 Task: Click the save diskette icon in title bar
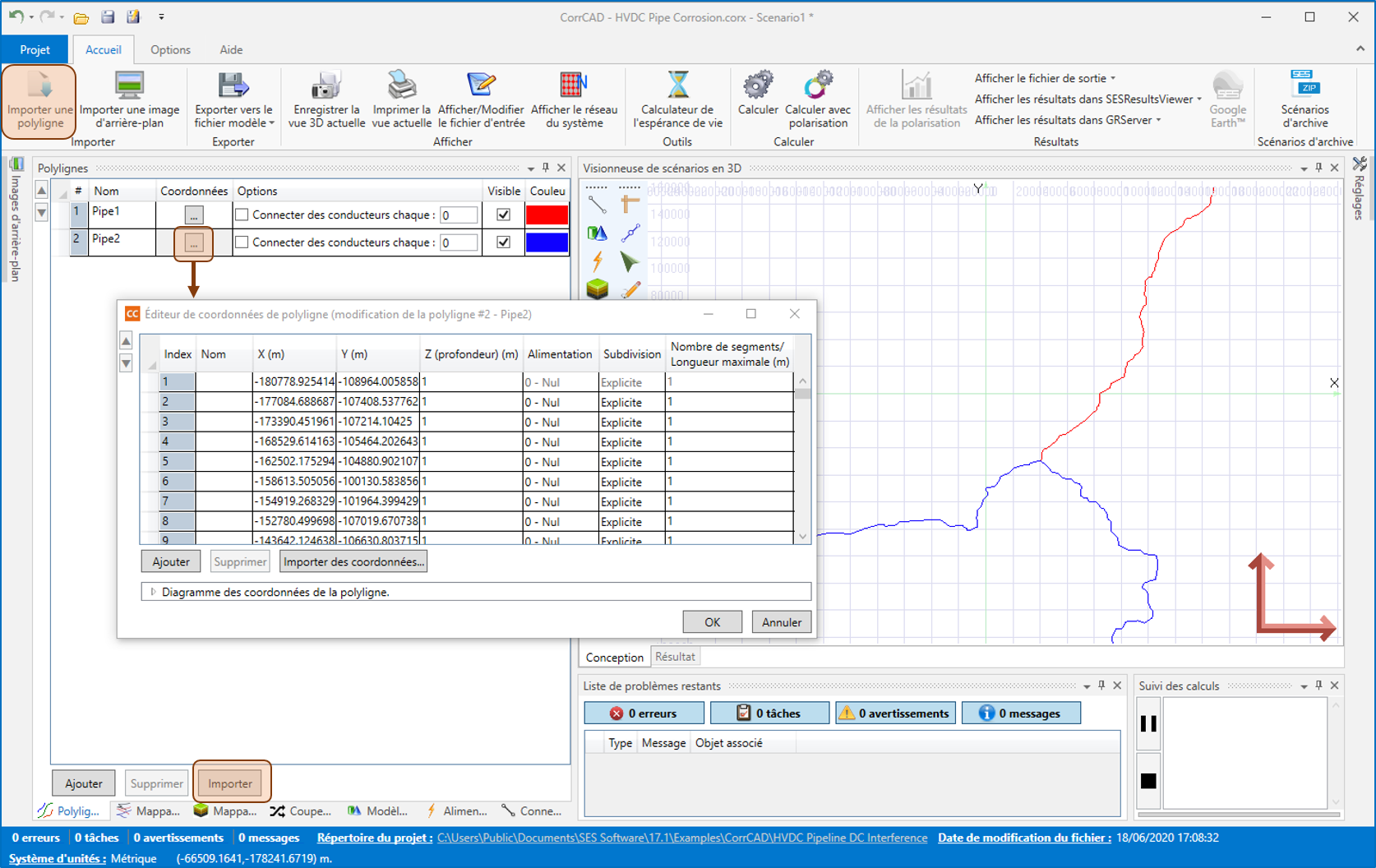coord(107,16)
